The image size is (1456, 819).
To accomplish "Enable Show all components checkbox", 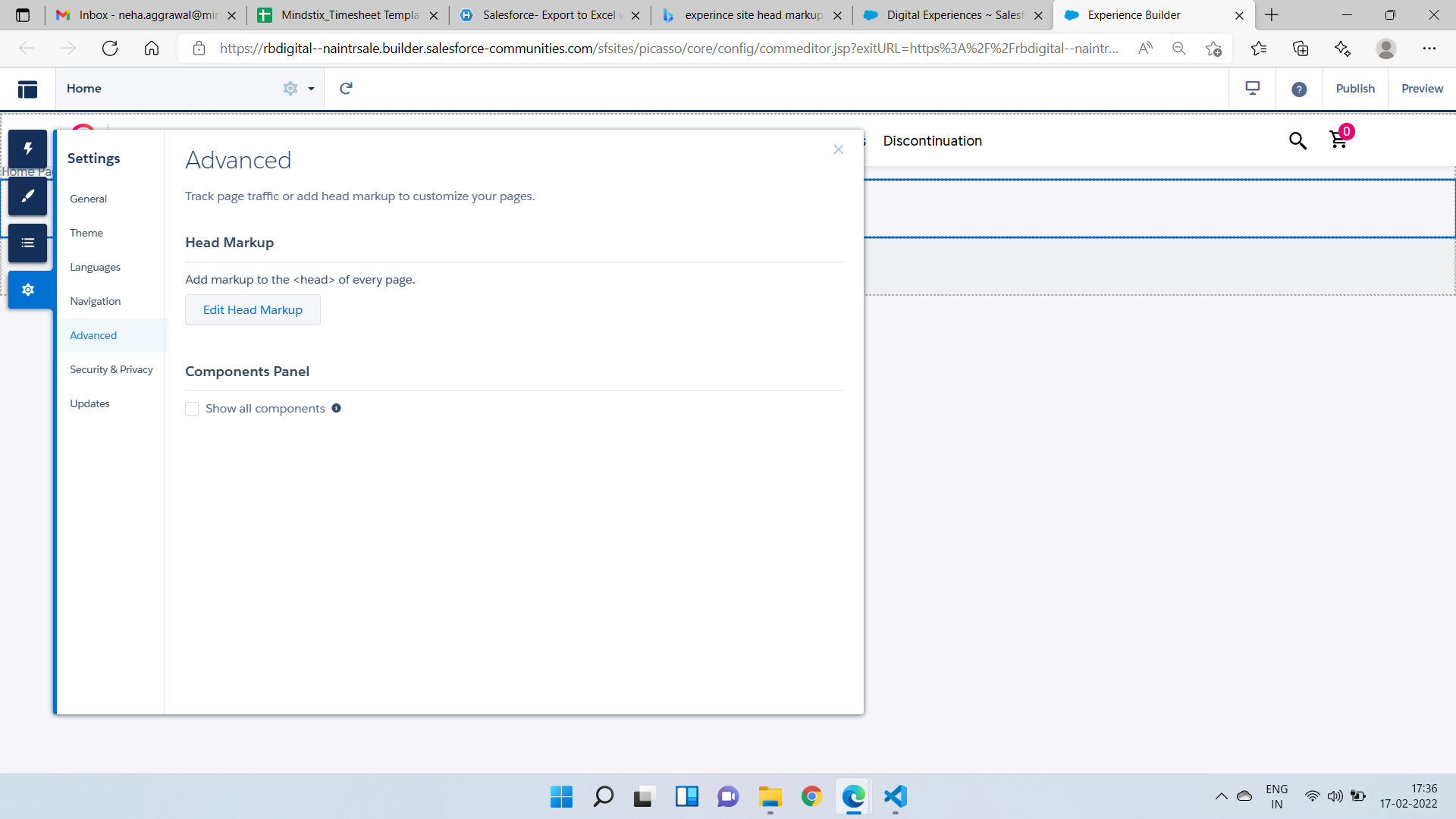I will click(x=192, y=409).
